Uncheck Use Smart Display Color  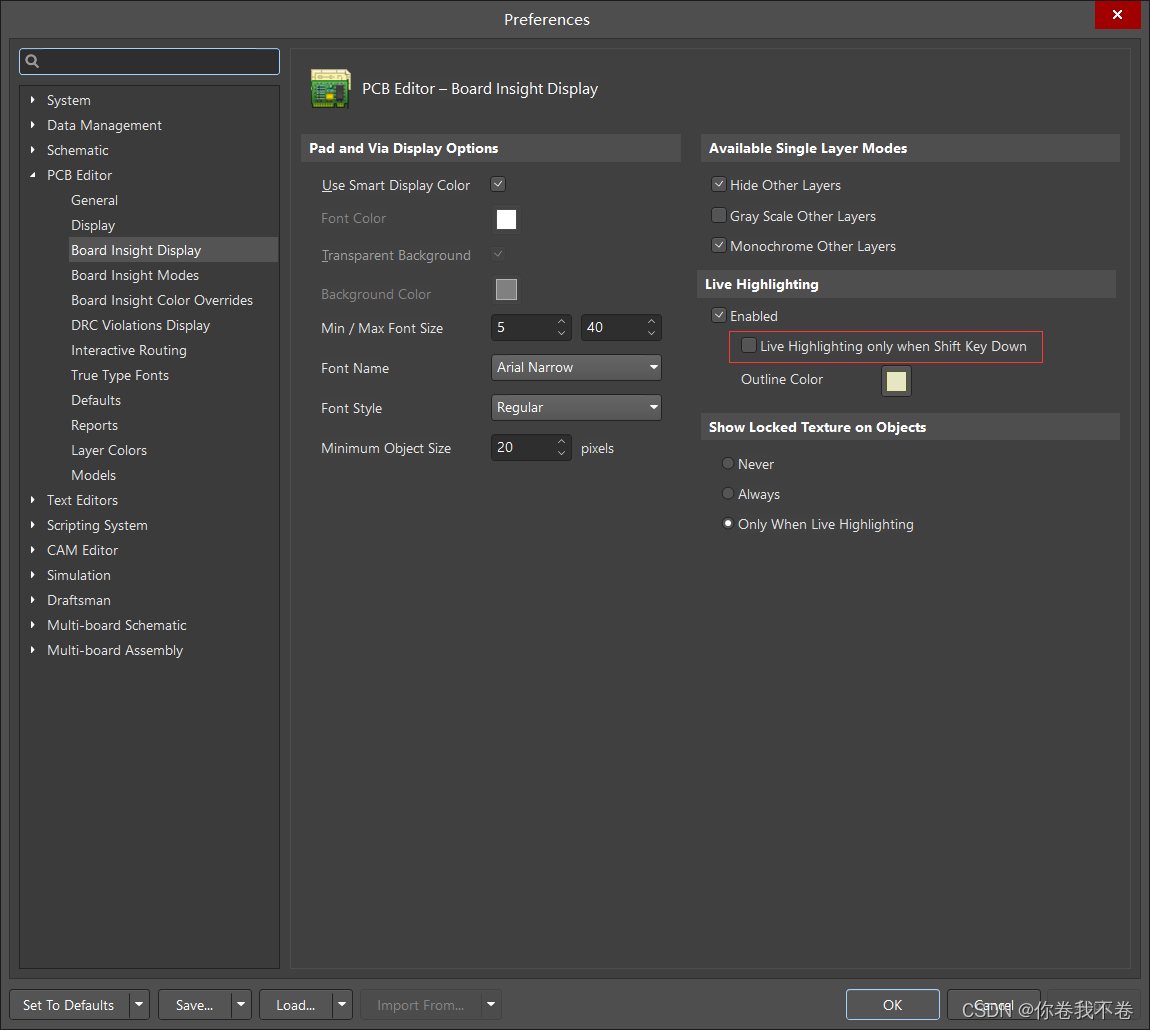point(498,185)
